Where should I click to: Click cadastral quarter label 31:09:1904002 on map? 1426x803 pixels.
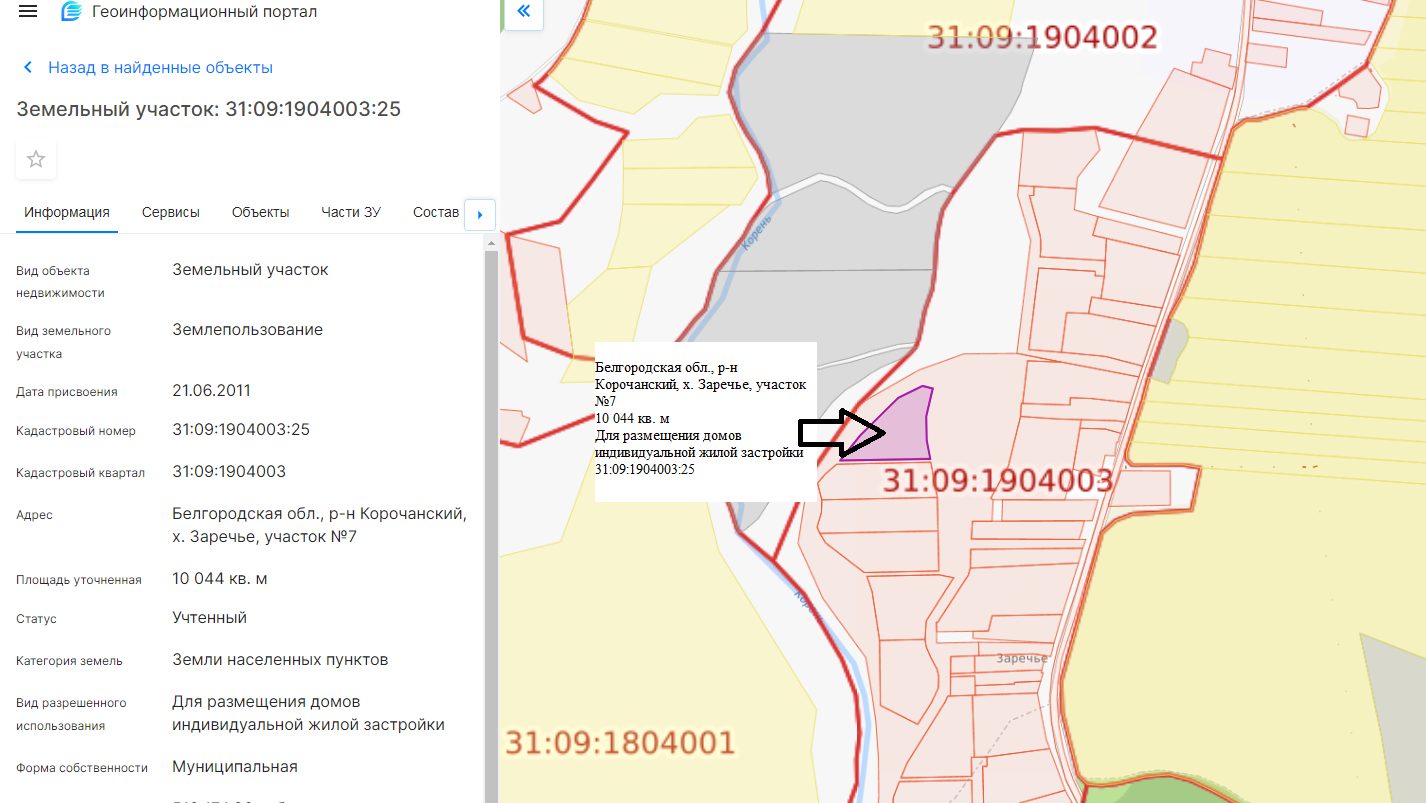click(x=1042, y=37)
